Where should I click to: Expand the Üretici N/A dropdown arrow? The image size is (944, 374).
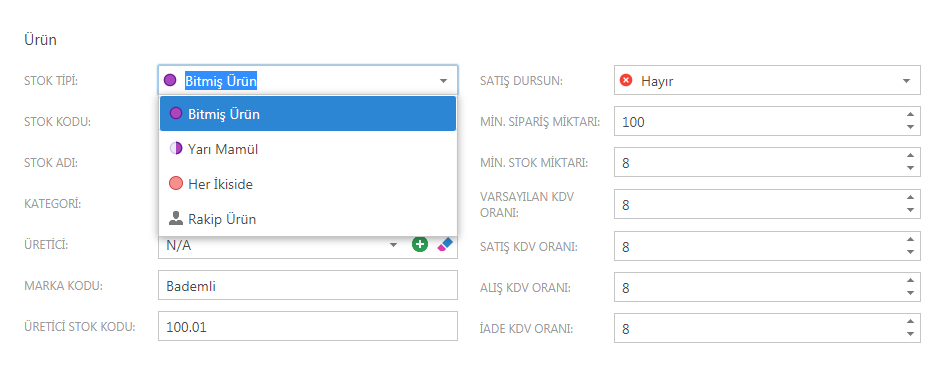[394, 245]
